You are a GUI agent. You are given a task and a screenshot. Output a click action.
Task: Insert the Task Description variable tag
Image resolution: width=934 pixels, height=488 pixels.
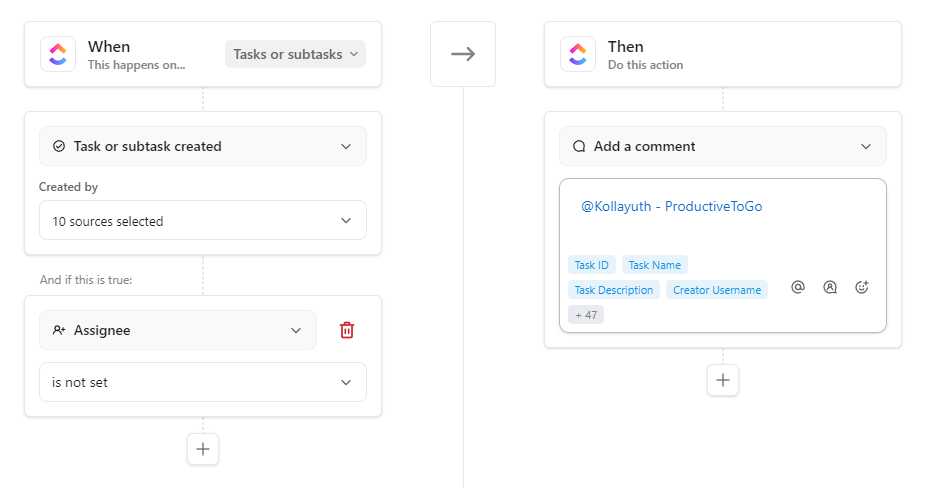[x=614, y=290]
